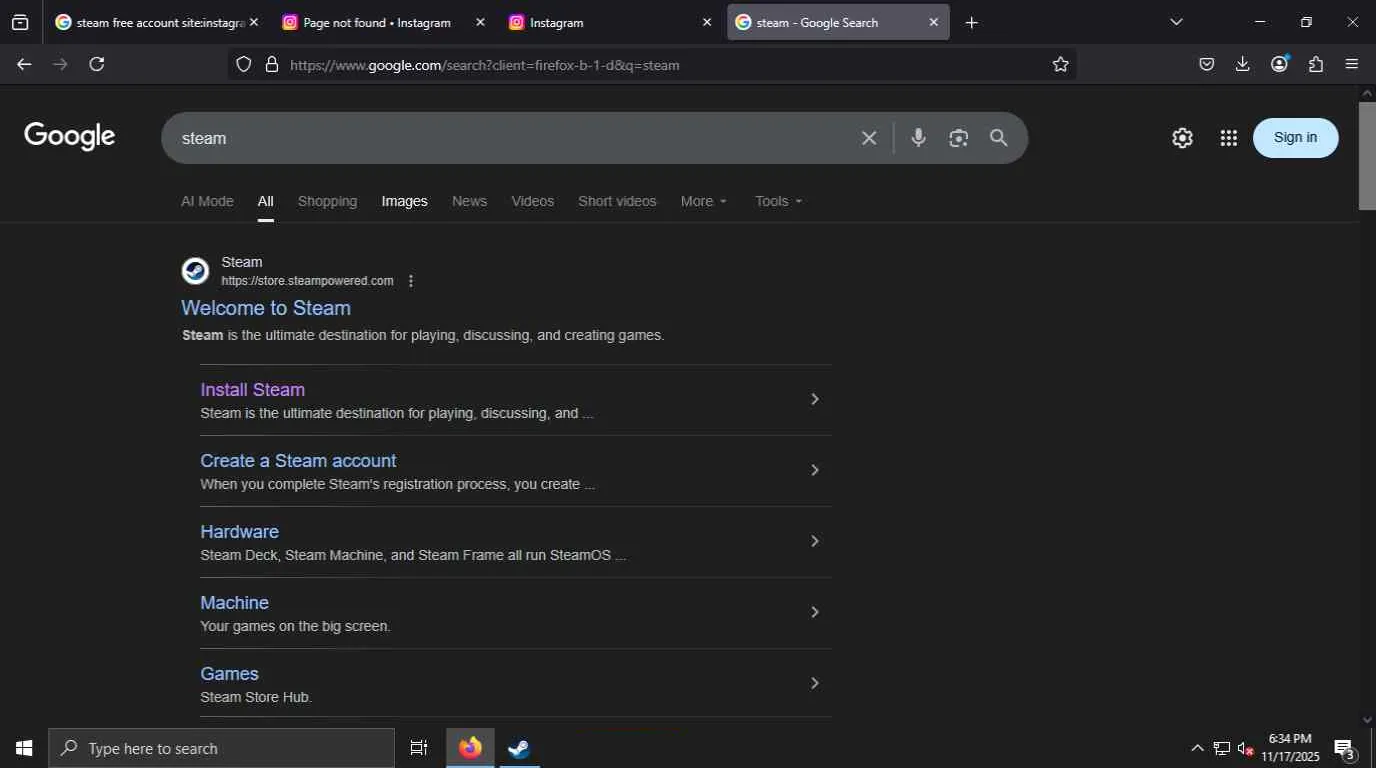Open the Windows notification center

1344,748
